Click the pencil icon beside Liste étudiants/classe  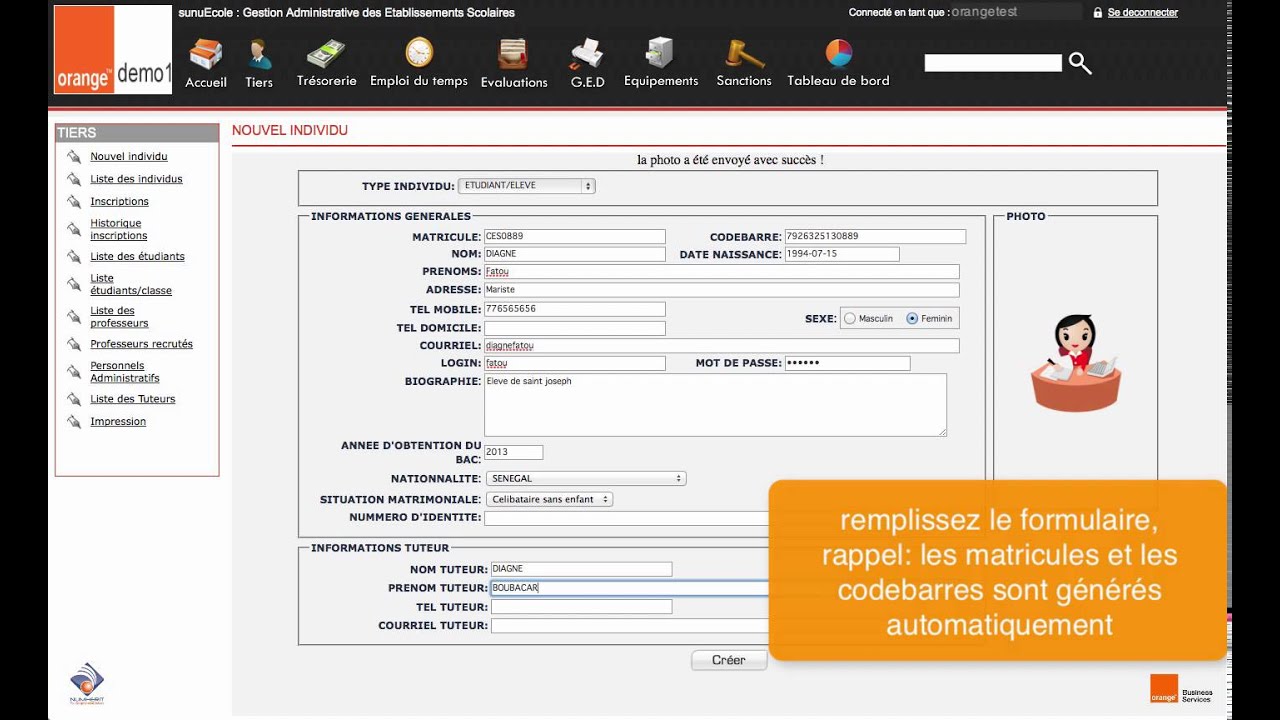[x=73, y=284]
